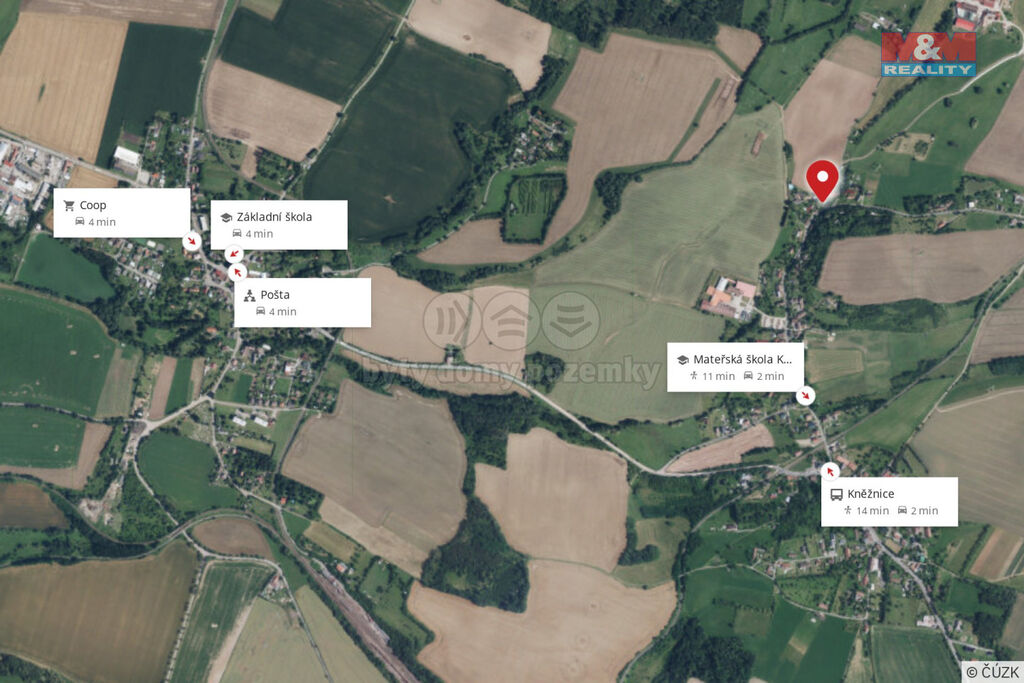
Task: Click the walking time 14 min on Kněžnice
Action: point(867,511)
